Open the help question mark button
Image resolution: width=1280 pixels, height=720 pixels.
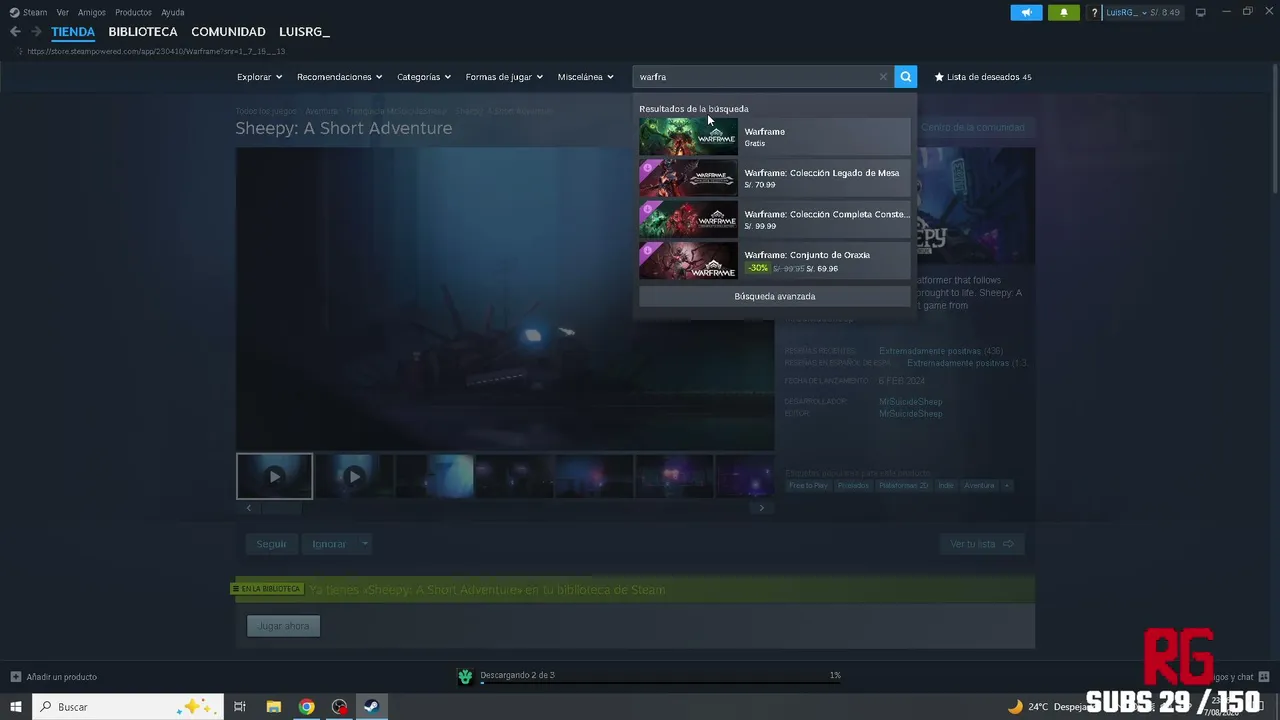pyautogui.click(x=1095, y=12)
